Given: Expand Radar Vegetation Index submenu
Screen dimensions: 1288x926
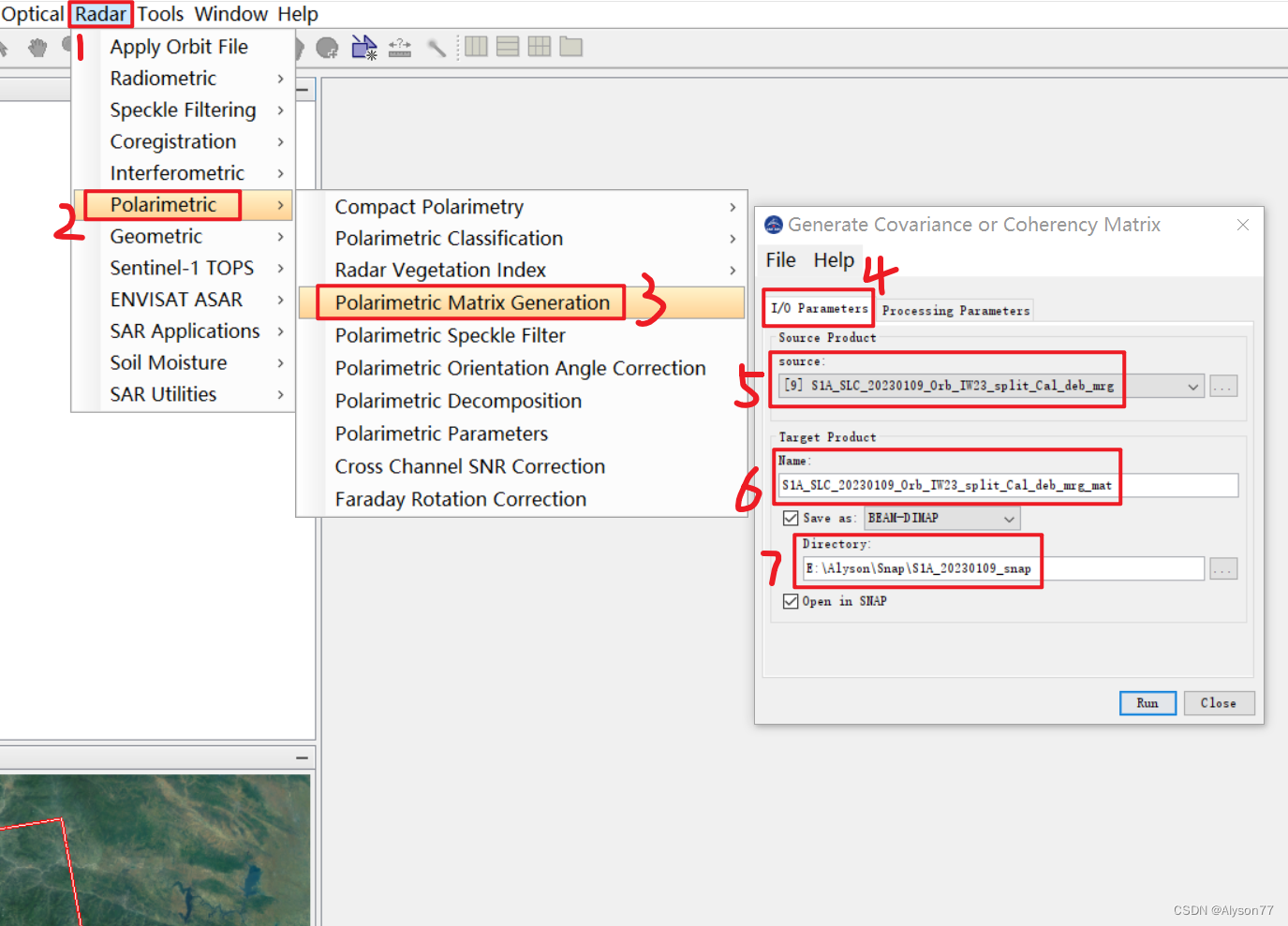Looking at the screenshot, I should pos(522,271).
